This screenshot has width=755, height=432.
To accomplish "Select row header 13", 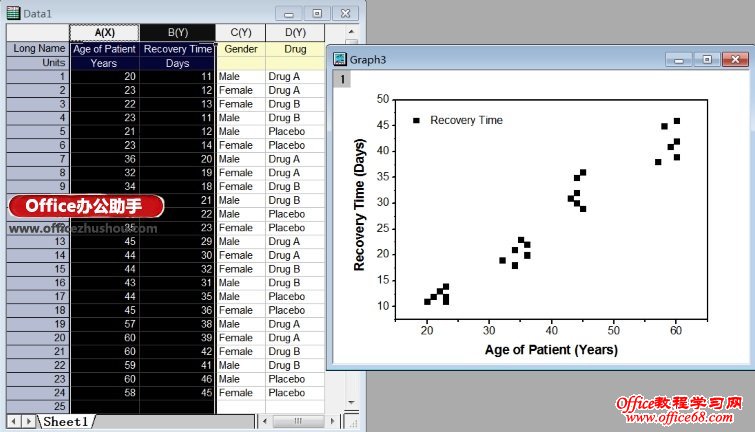I will [38, 241].
